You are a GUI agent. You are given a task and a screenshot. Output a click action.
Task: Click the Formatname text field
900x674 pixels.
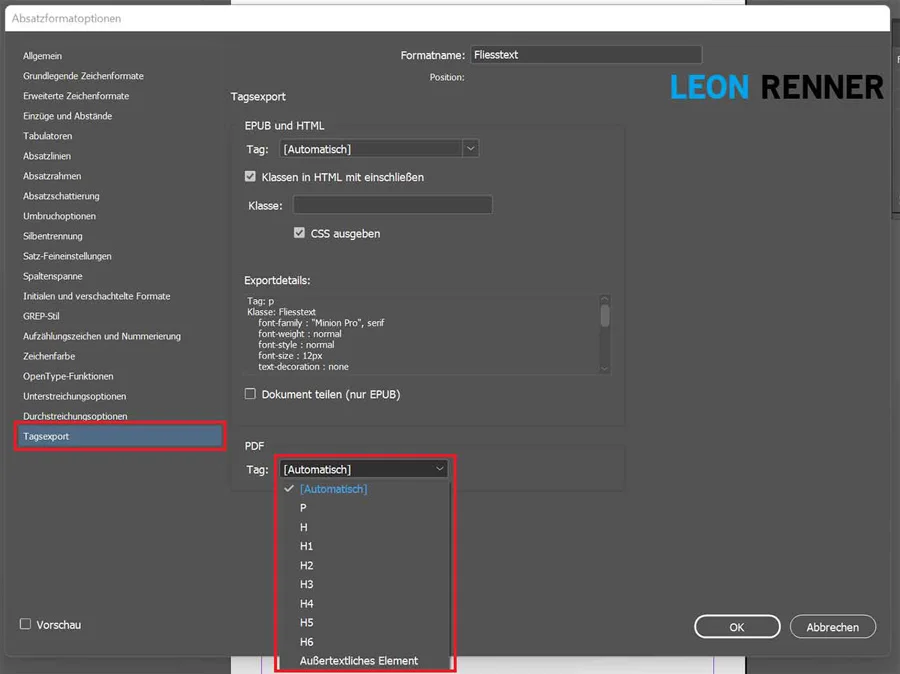pyautogui.click(x=587, y=55)
